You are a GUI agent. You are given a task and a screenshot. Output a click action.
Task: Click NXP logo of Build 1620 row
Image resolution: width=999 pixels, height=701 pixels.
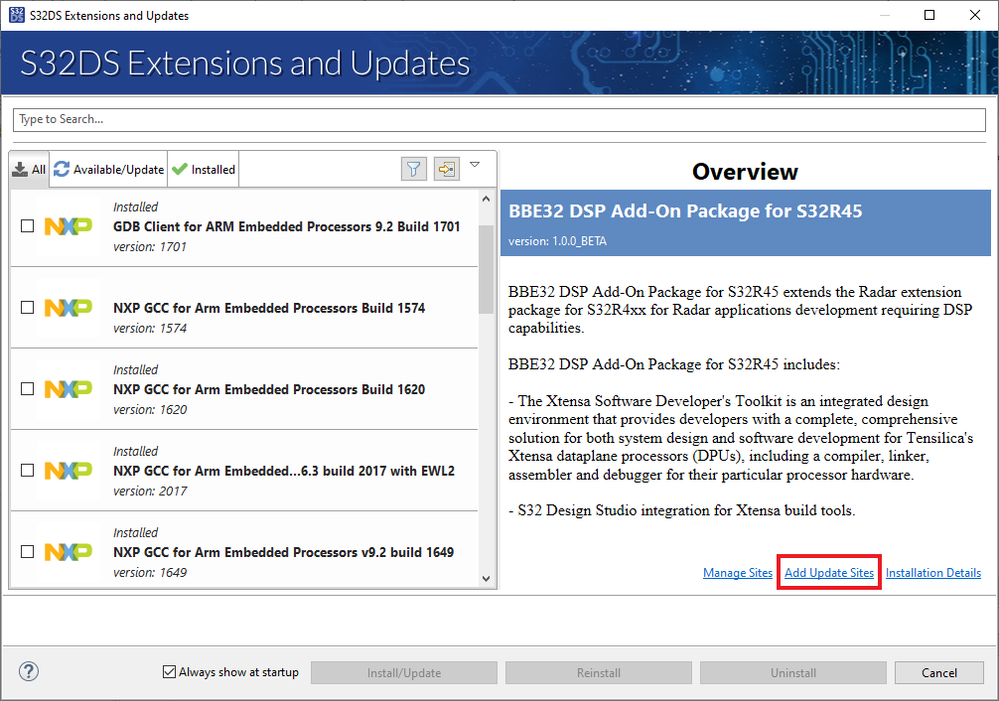point(68,389)
